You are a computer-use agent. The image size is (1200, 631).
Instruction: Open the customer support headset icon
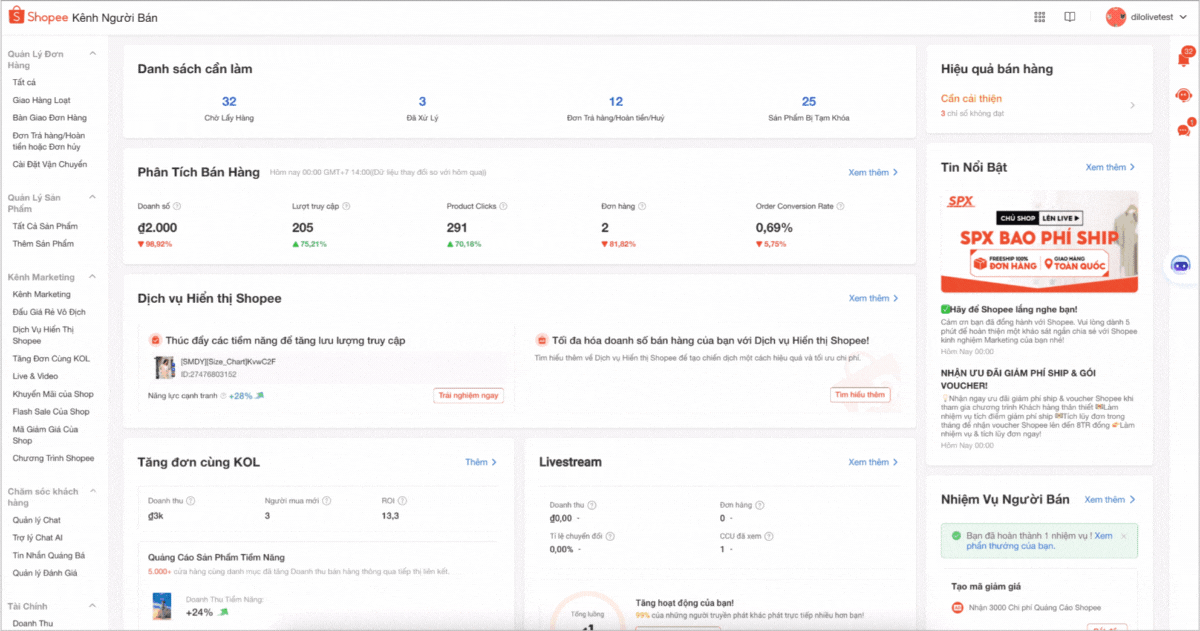click(1184, 95)
